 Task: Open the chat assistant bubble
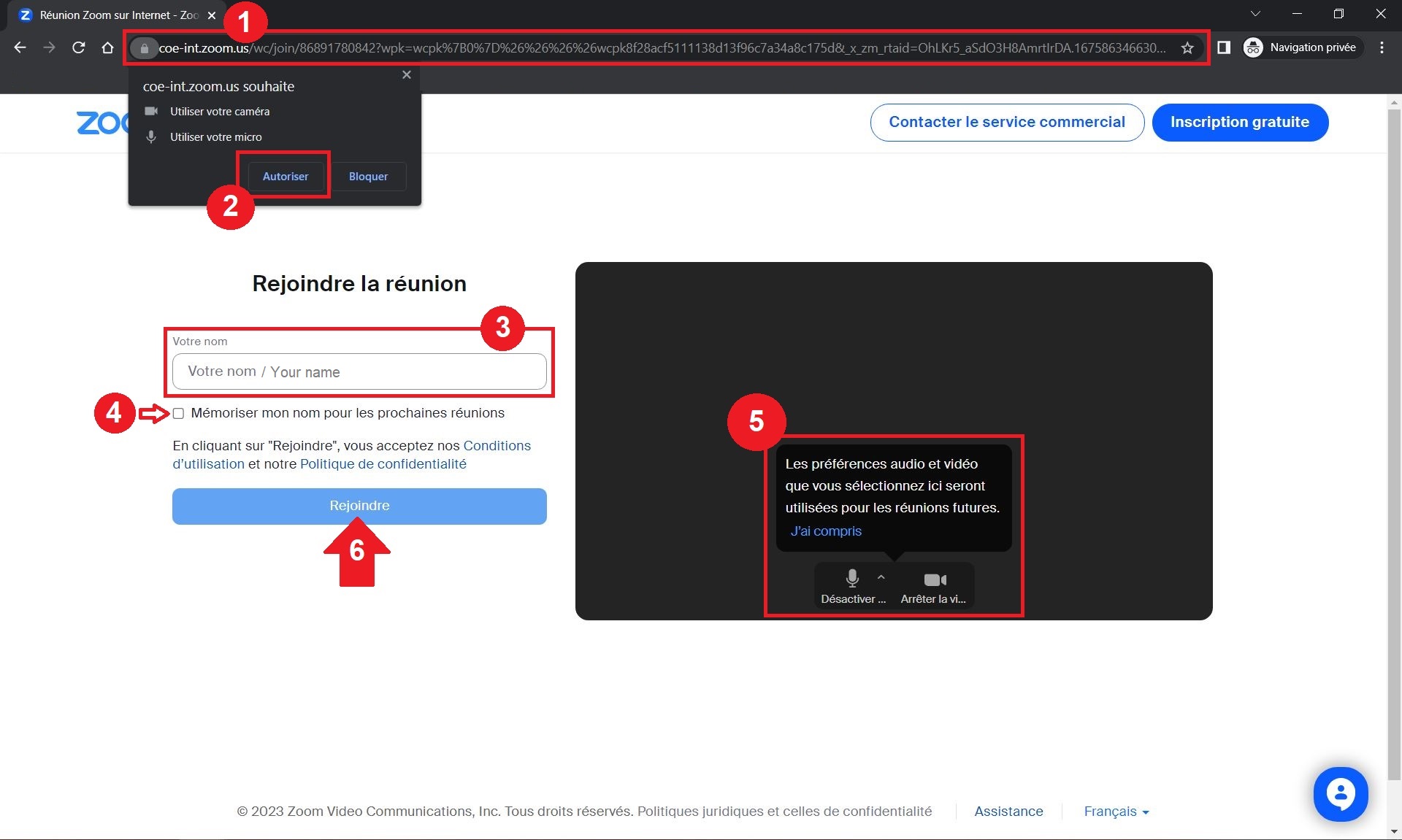tap(1340, 794)
